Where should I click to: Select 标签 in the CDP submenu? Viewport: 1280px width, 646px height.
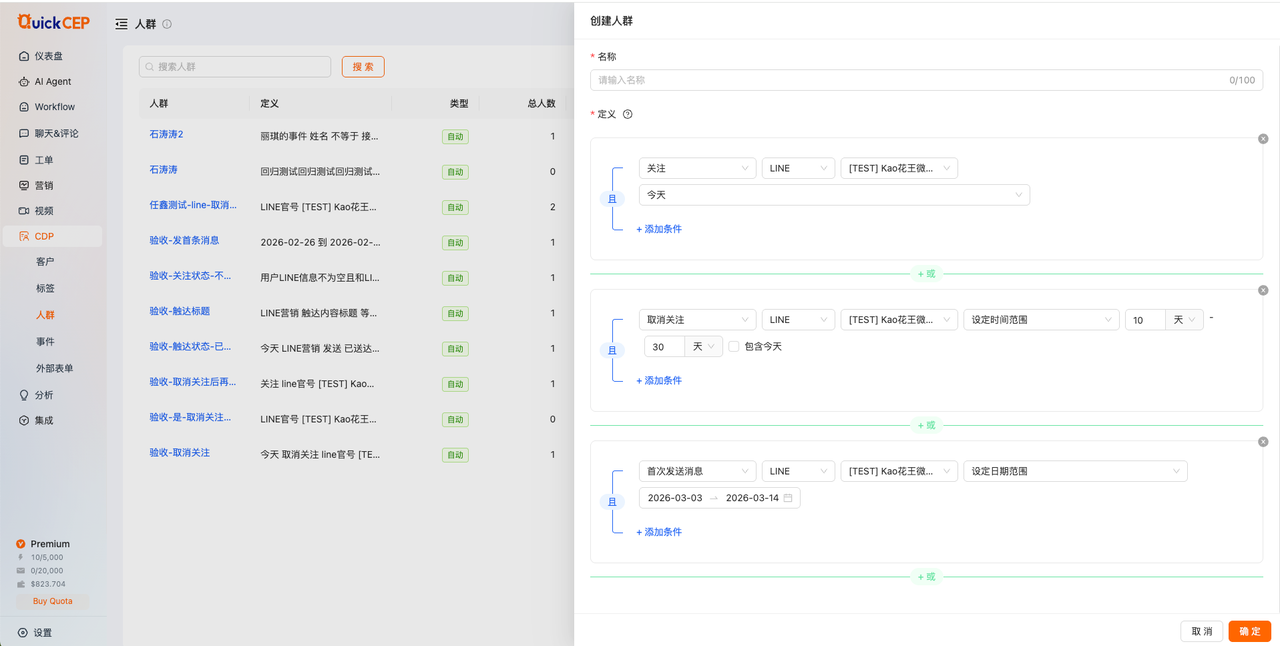point(45,288)
